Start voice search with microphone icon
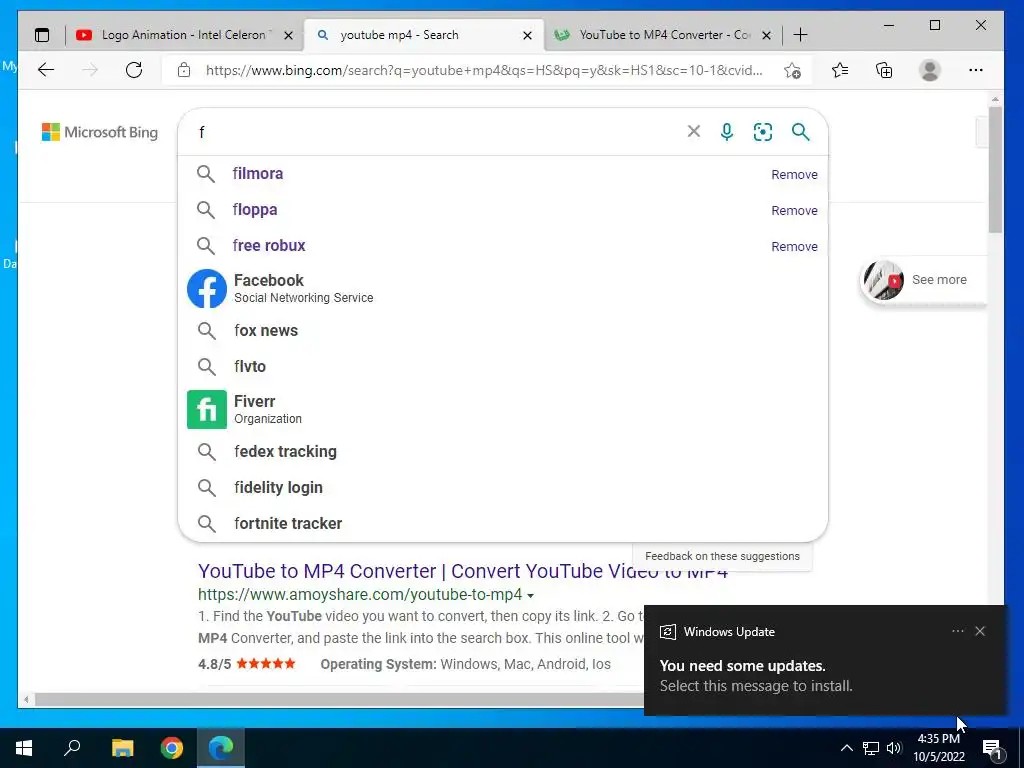Viewport: 1024px width, 768px height. pos(726,132)
